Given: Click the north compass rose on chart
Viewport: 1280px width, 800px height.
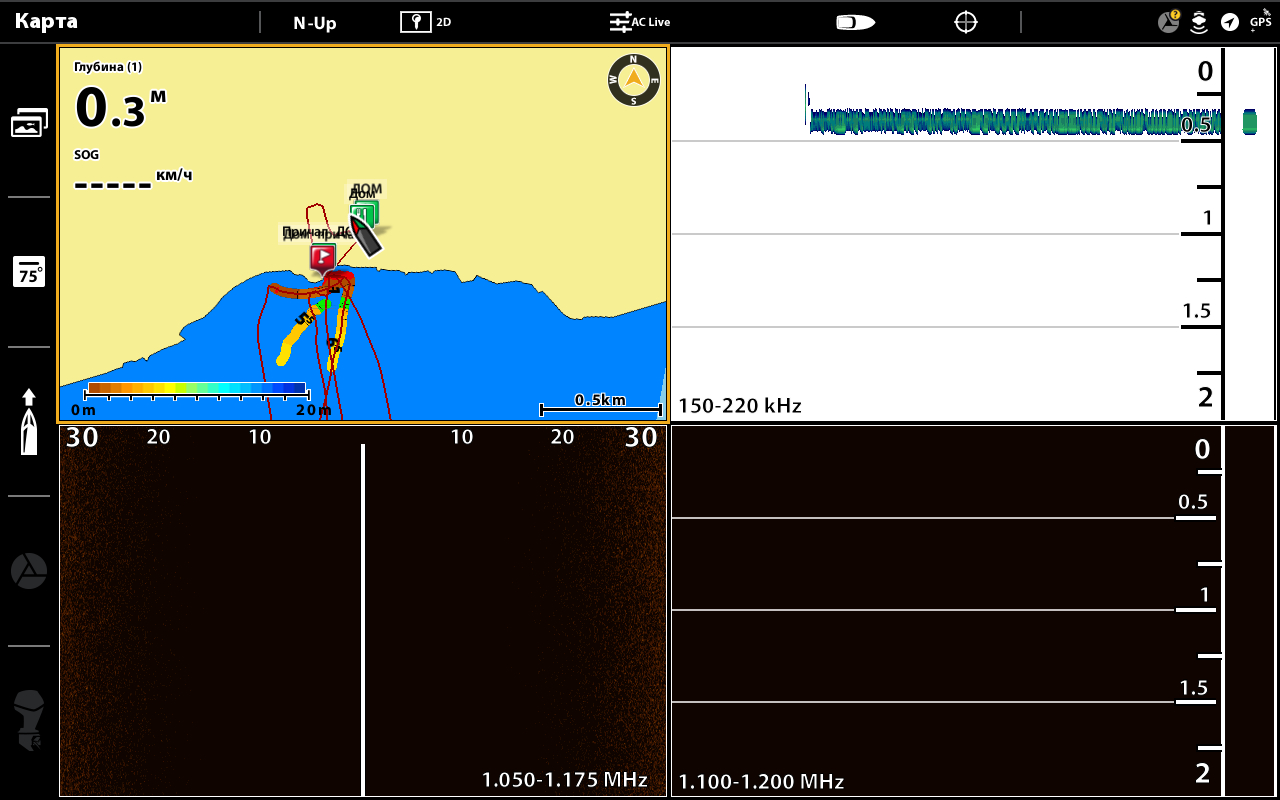Looking at the screenshot, I should pyautogui.click(x=634, y=80).
